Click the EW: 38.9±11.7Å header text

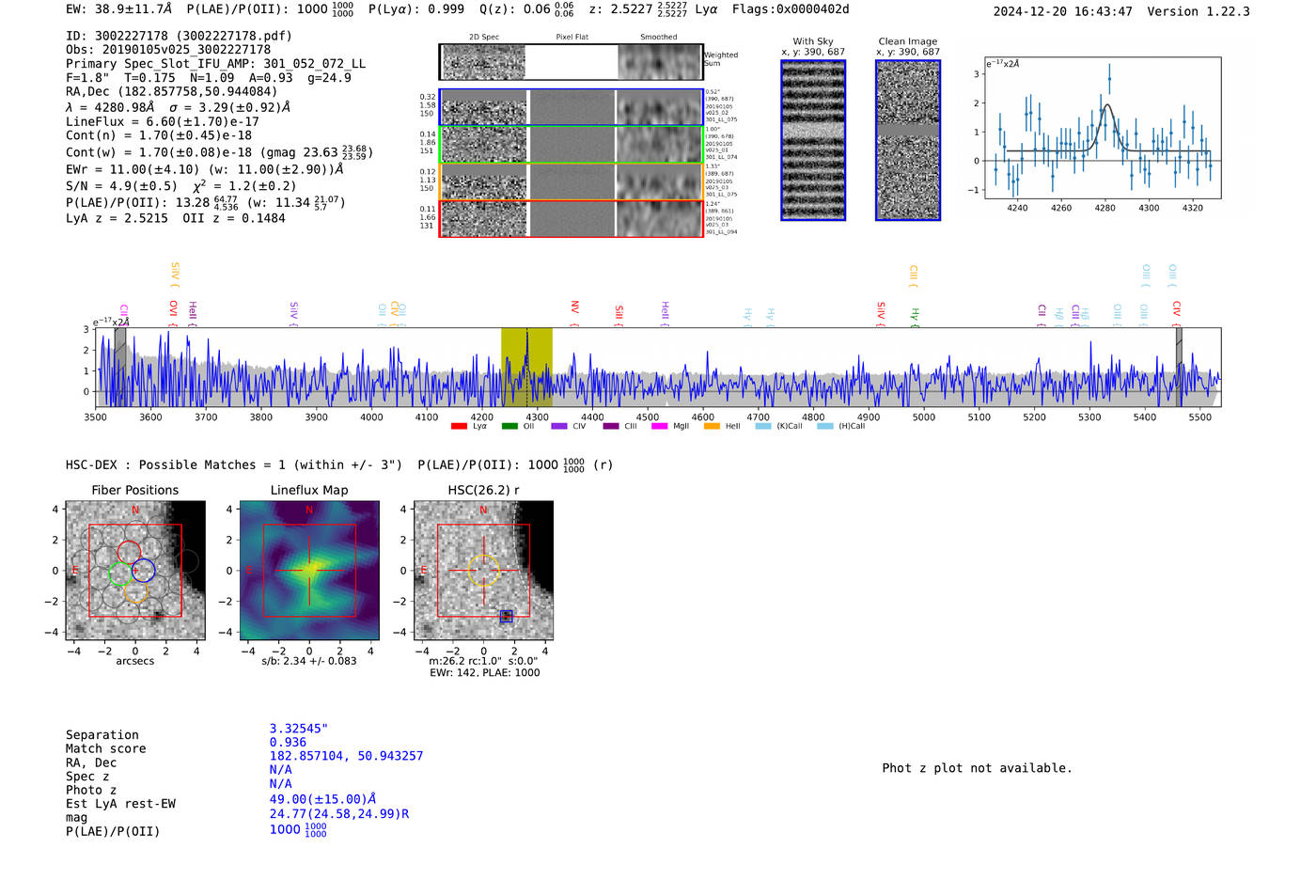click(x=119, y=9)
